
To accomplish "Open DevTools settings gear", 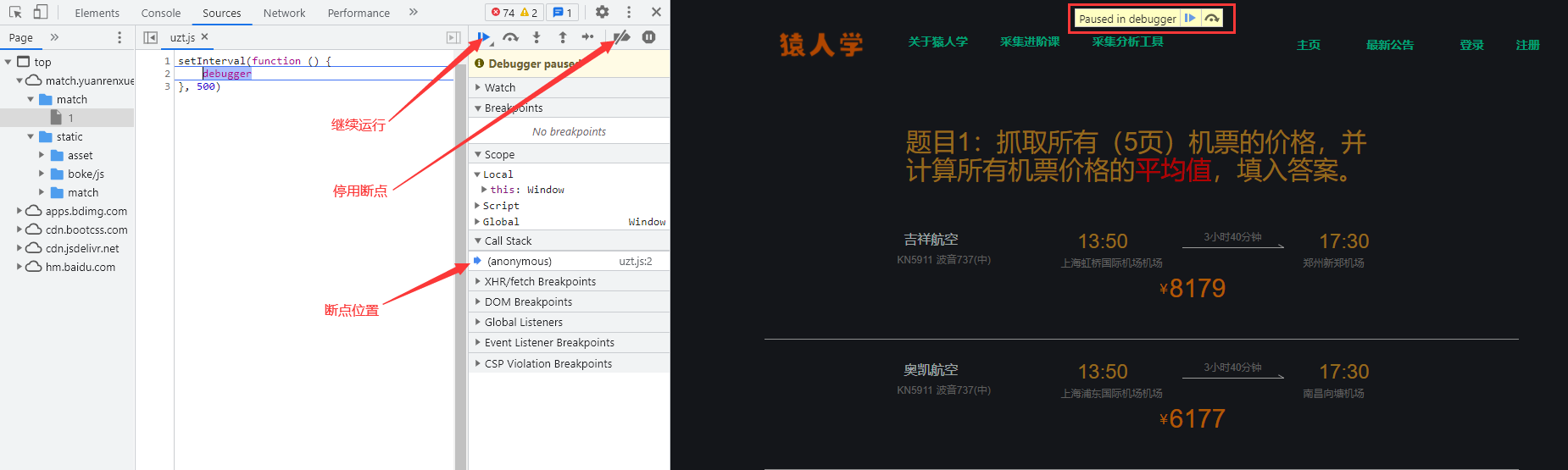I will point(602,13).
